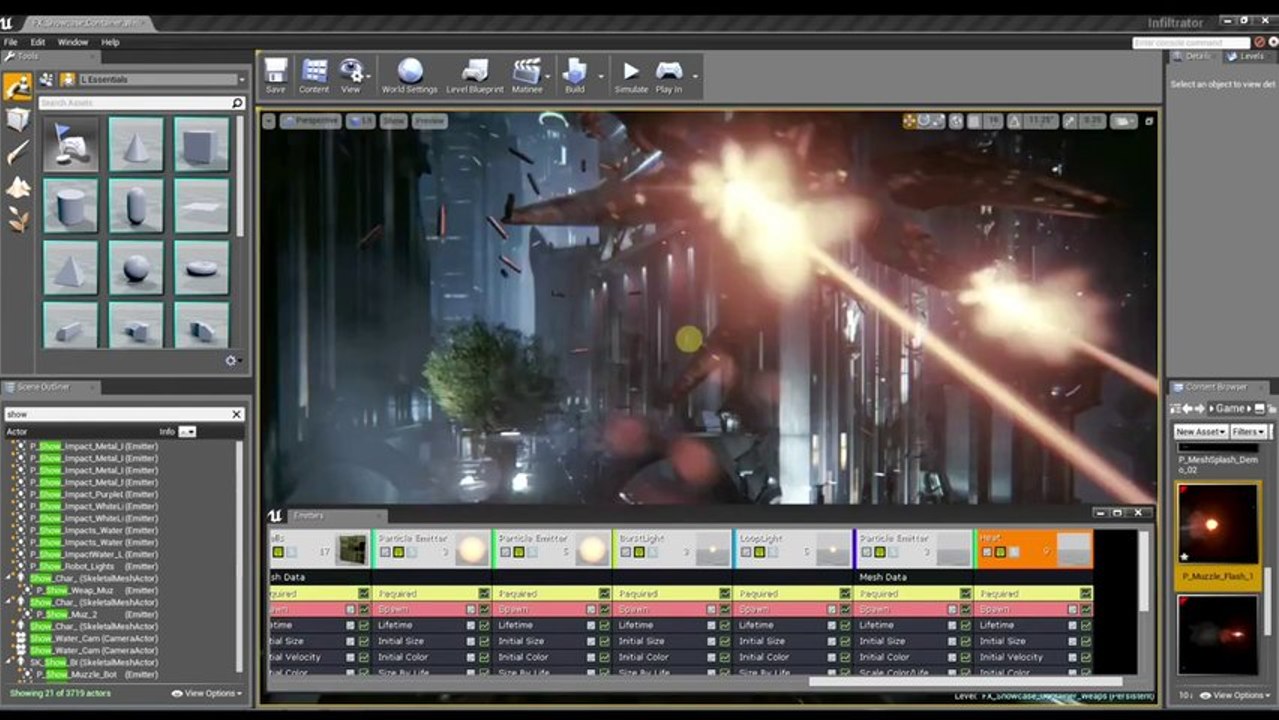Click the LoopLight emitter thumbnail
The image size is (1279, 720).
tap(832, 550)
